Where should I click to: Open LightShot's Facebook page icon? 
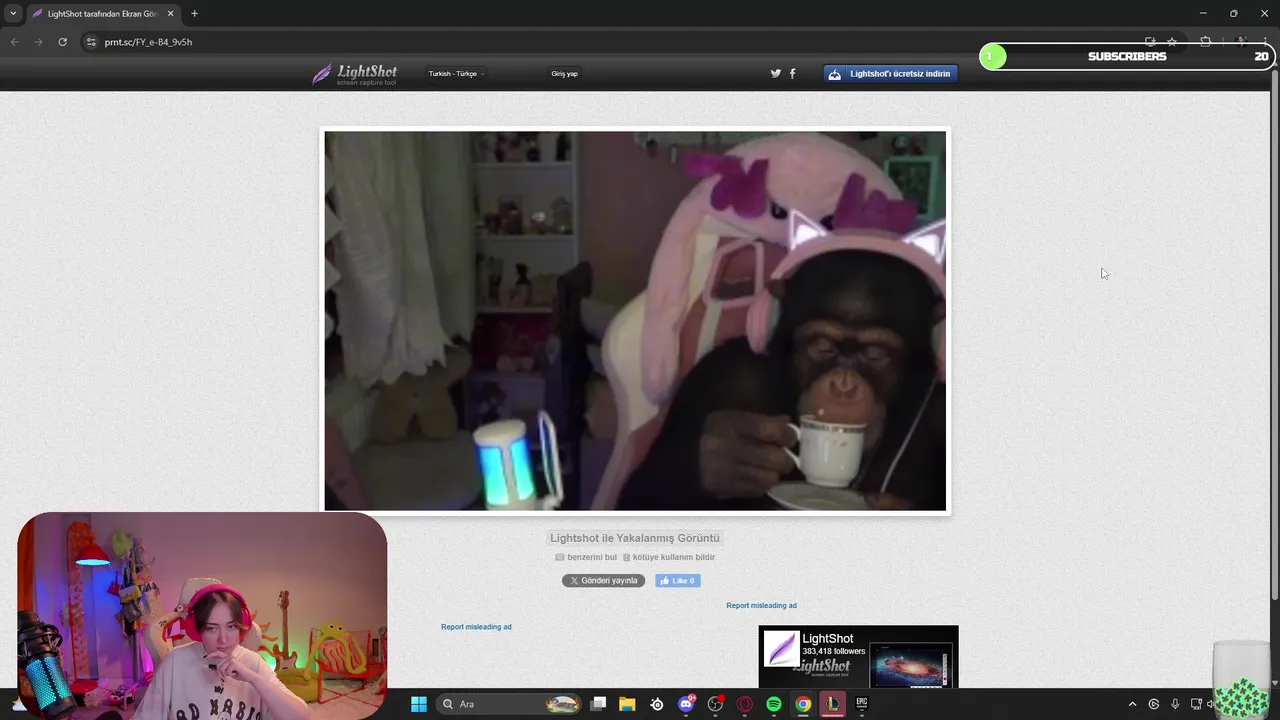click(x=793, y=73)
